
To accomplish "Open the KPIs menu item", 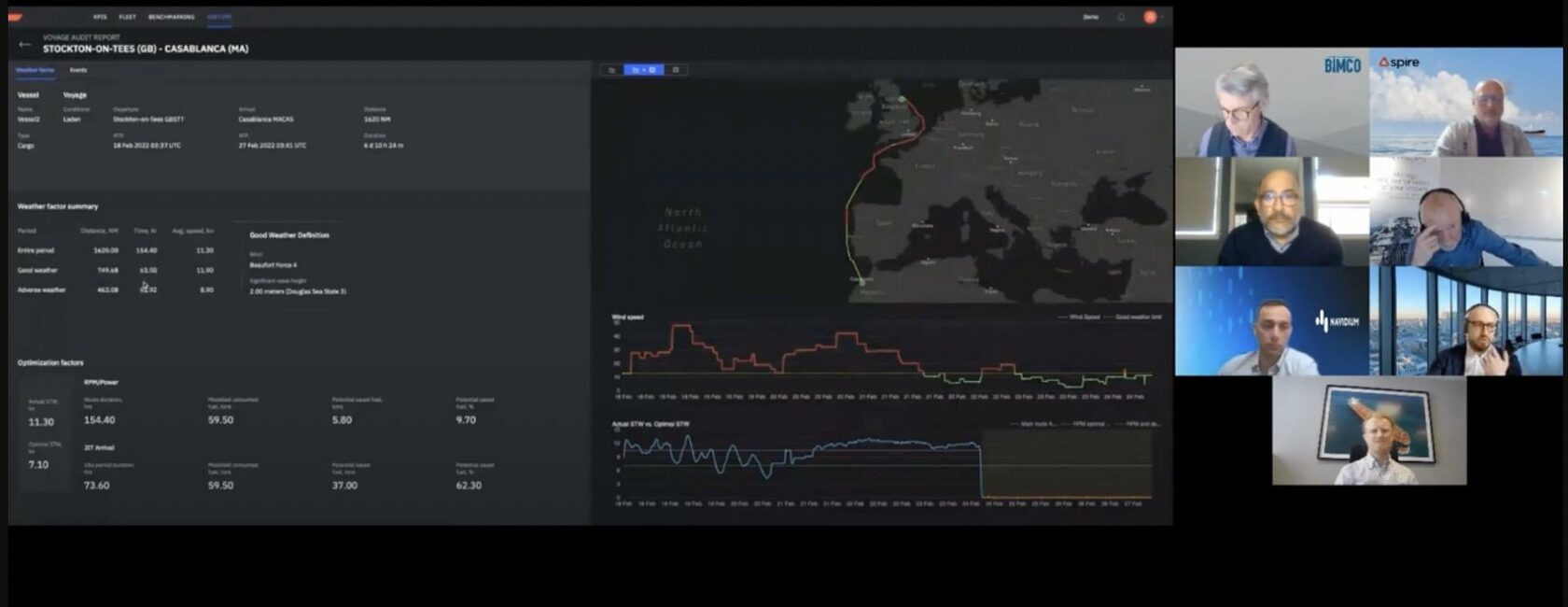I will click(100, 17).
